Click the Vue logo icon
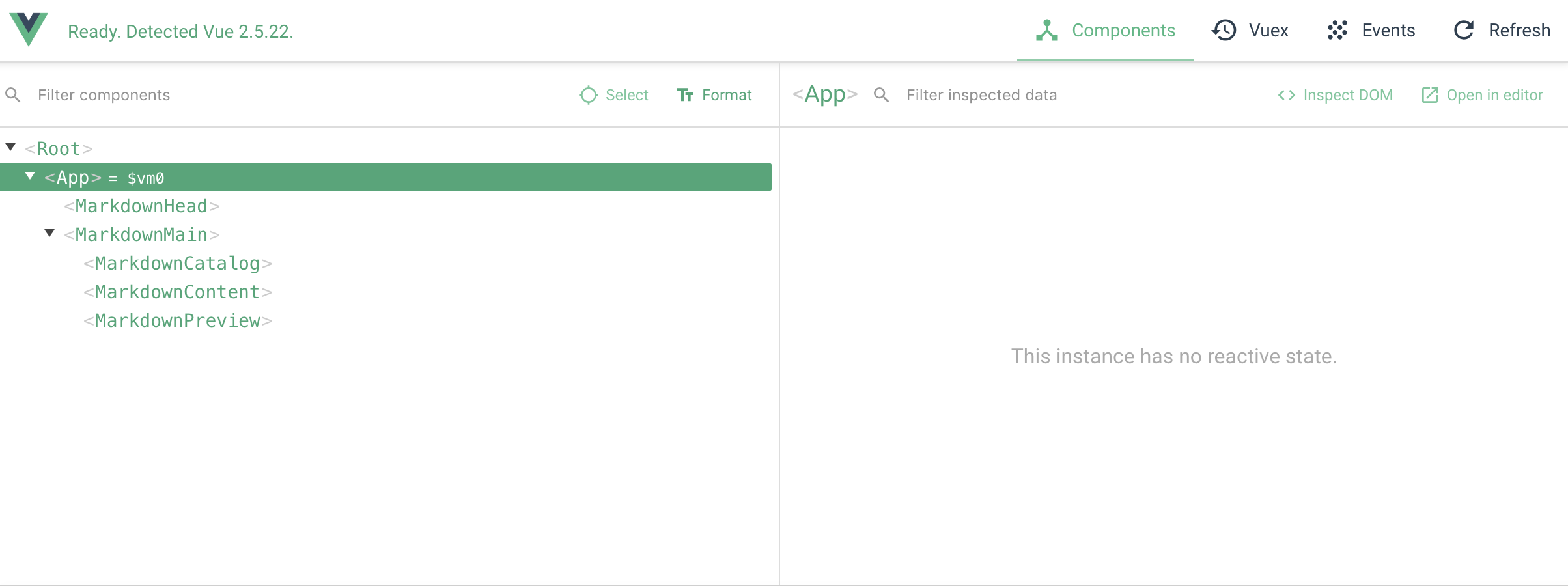 (x=29, y=29)
